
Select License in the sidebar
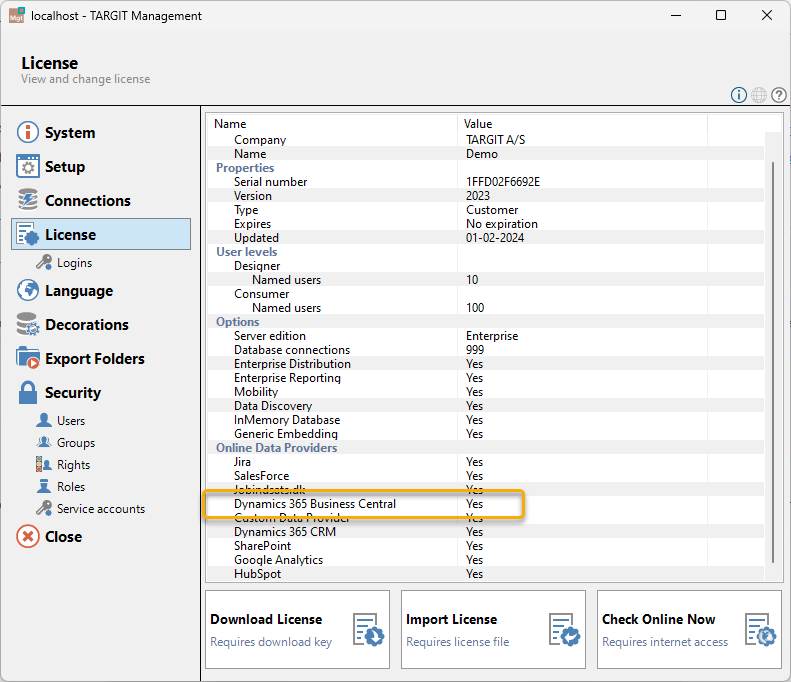(101, 234)
